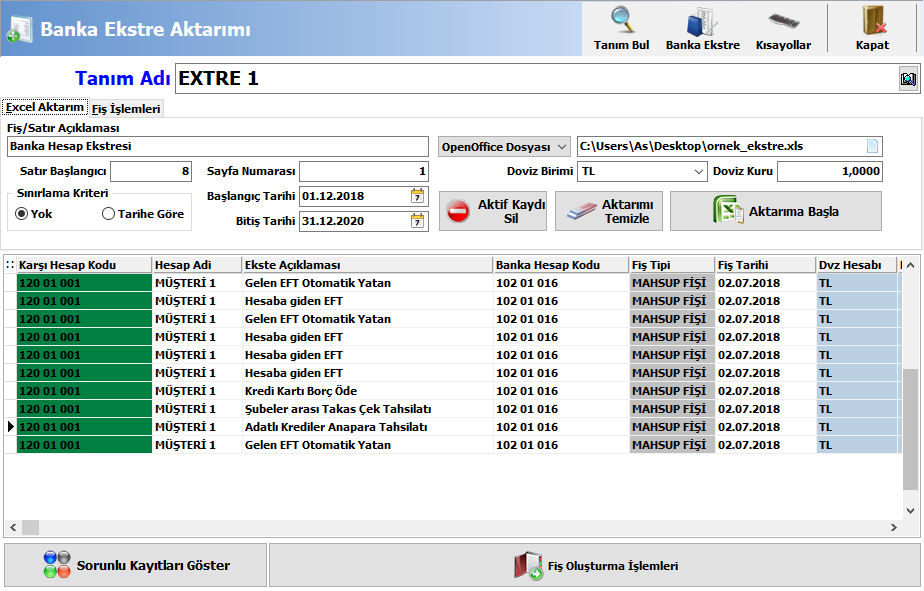Select the Yok limiting criterion
The height and width of the screenshot is (591, 924).
(34, 214)
